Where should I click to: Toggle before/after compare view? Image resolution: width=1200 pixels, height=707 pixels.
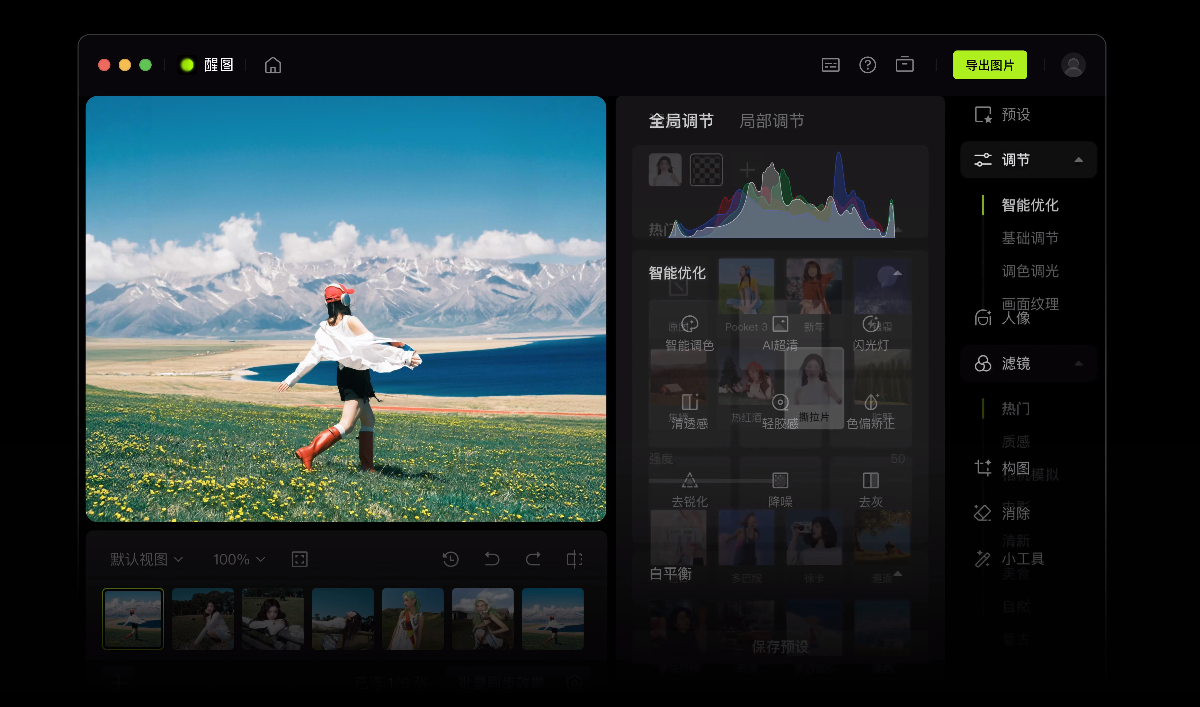point(574,559)
